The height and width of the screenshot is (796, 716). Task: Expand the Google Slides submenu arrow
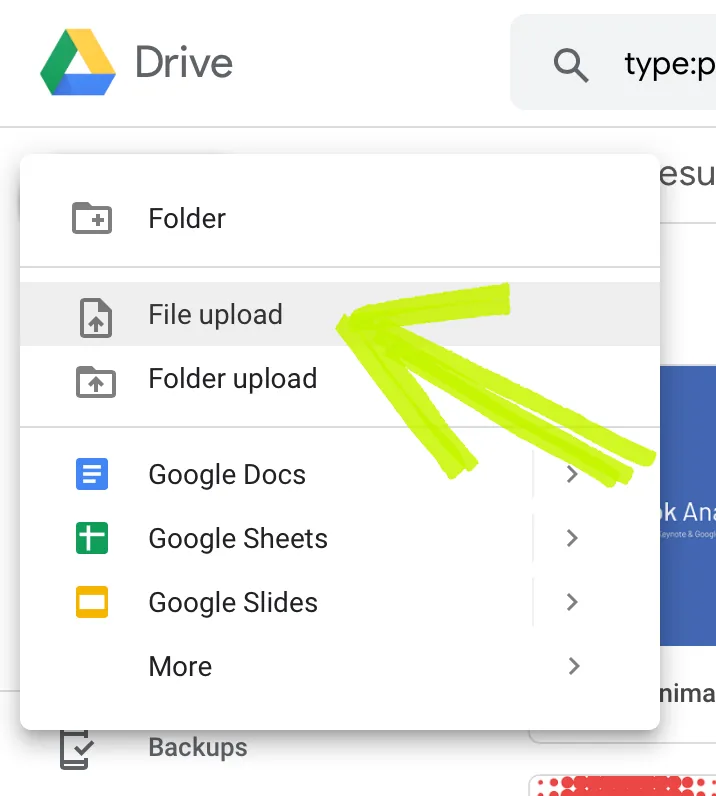click(x=572, y=602)
